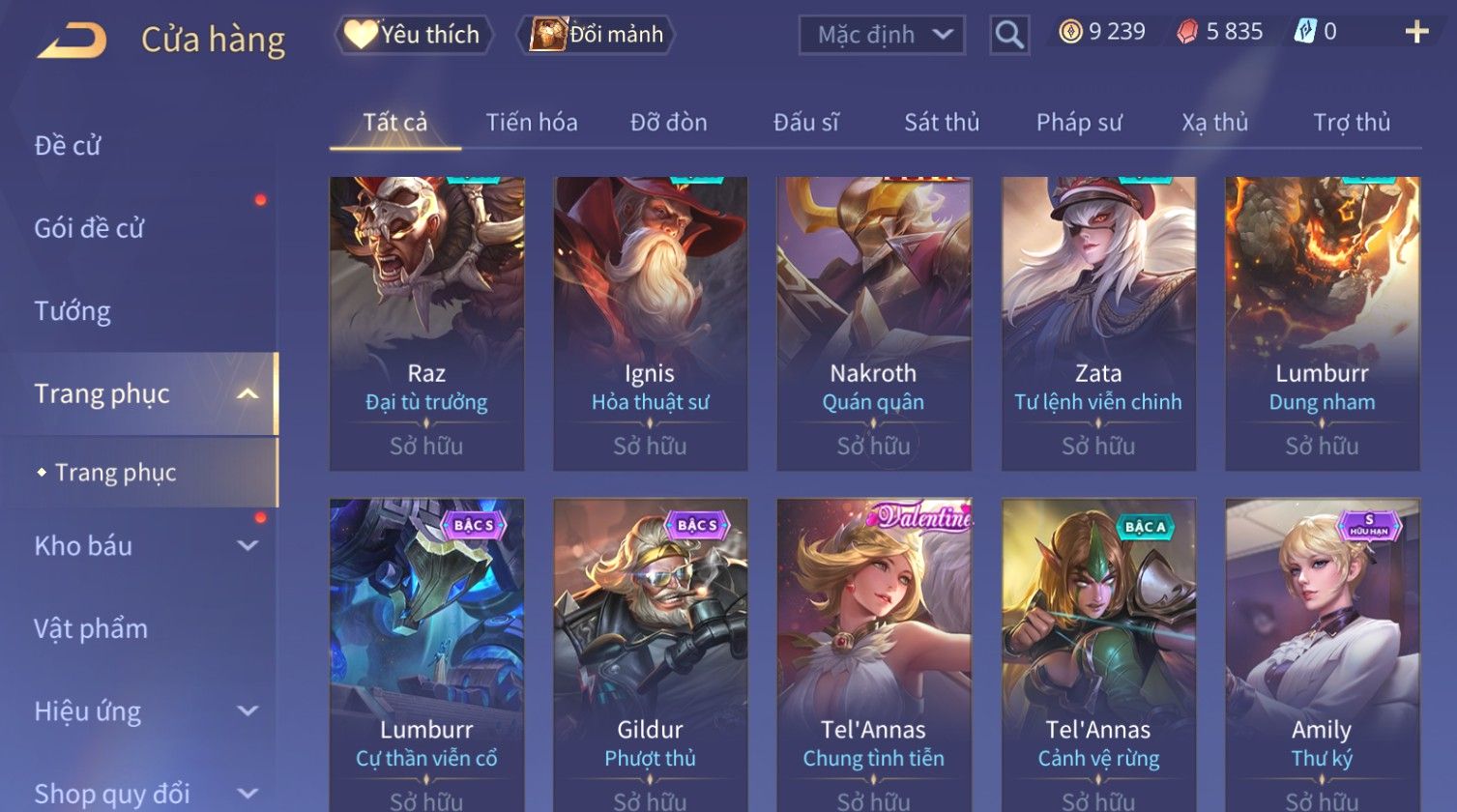Select the Pháp sư tab
Image resolution: width=1457 pixels, height=812 pixels.
pyautogui.click(x=1079, y=123)
